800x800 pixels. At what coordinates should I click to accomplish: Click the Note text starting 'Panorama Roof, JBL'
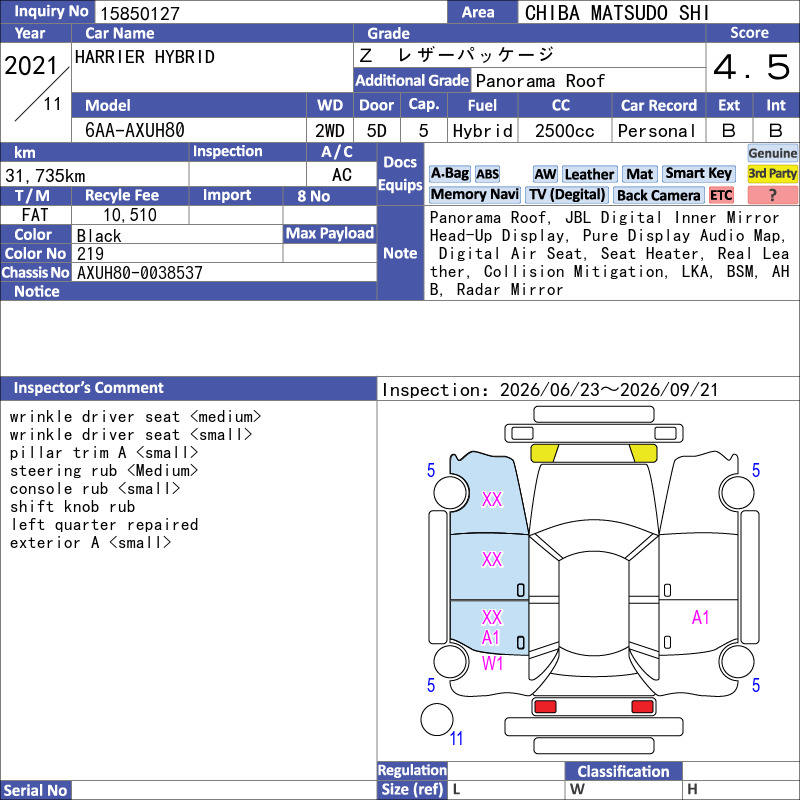coord(610,254)
